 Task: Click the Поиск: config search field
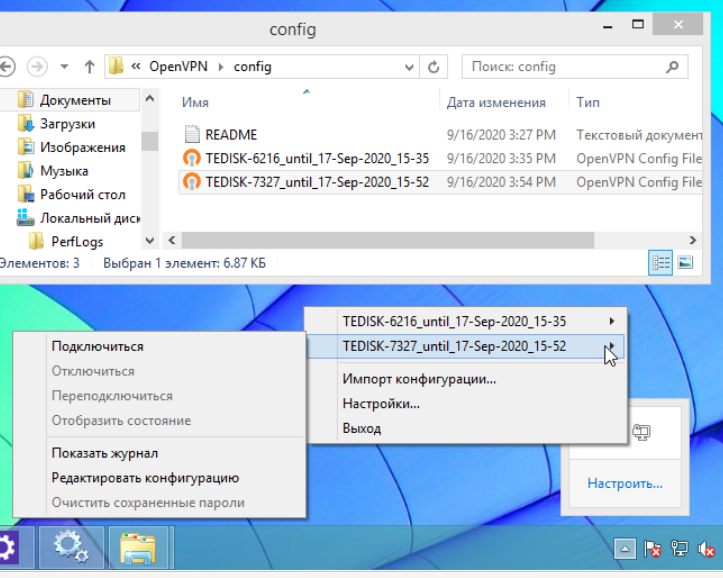[x=565, y=67]
